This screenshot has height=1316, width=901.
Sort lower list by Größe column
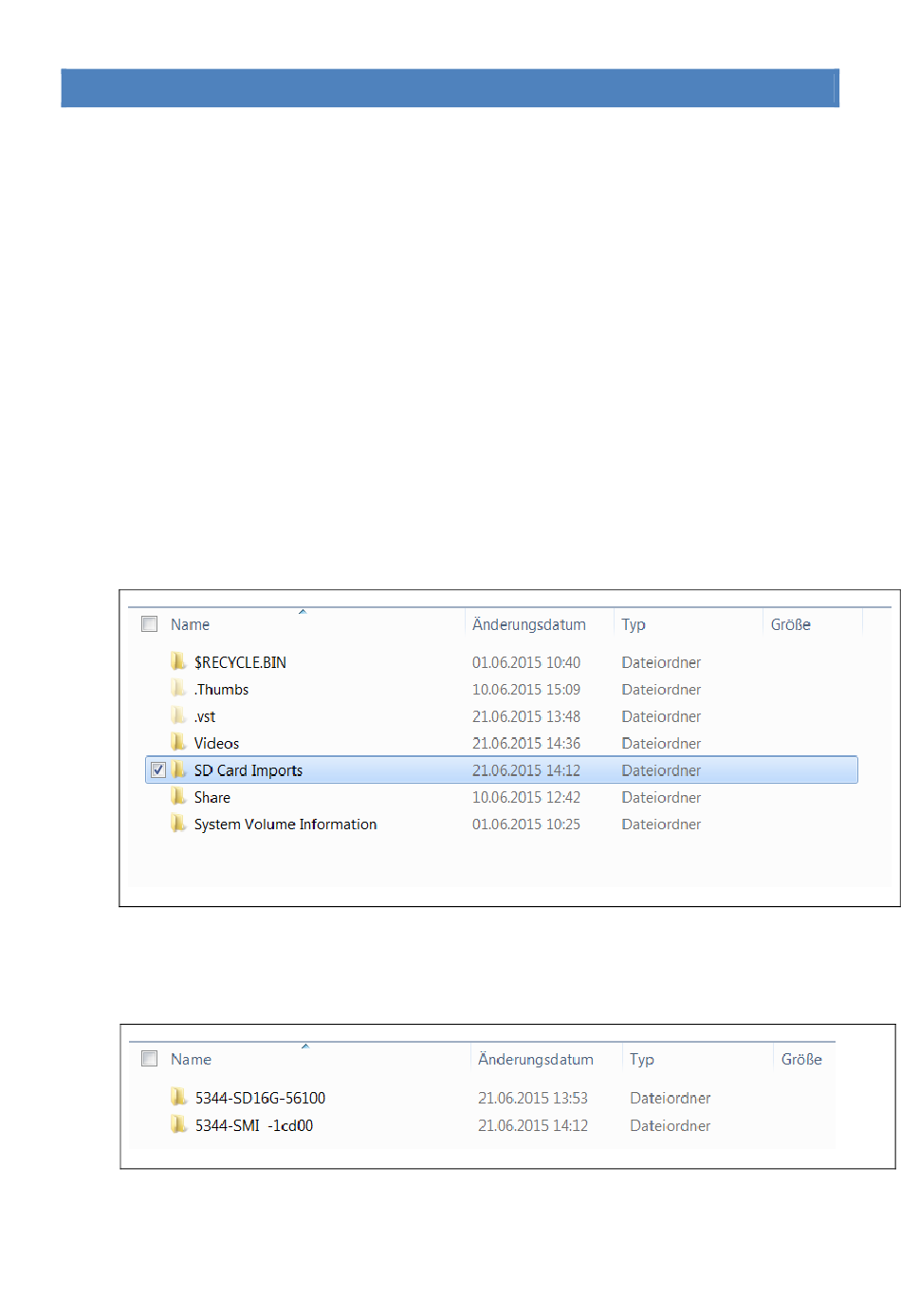click(x=801, y=1059)
